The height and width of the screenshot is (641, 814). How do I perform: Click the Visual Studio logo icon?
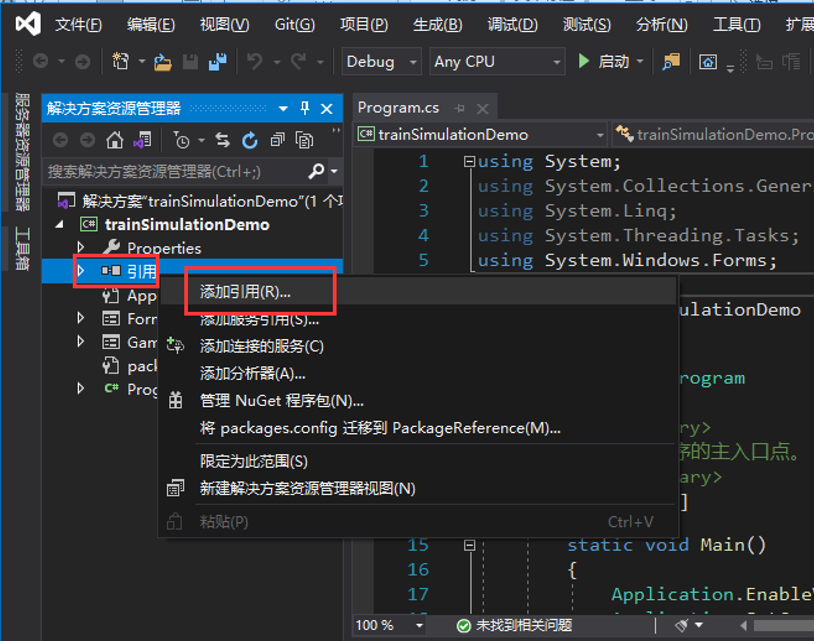click(28, 24)
